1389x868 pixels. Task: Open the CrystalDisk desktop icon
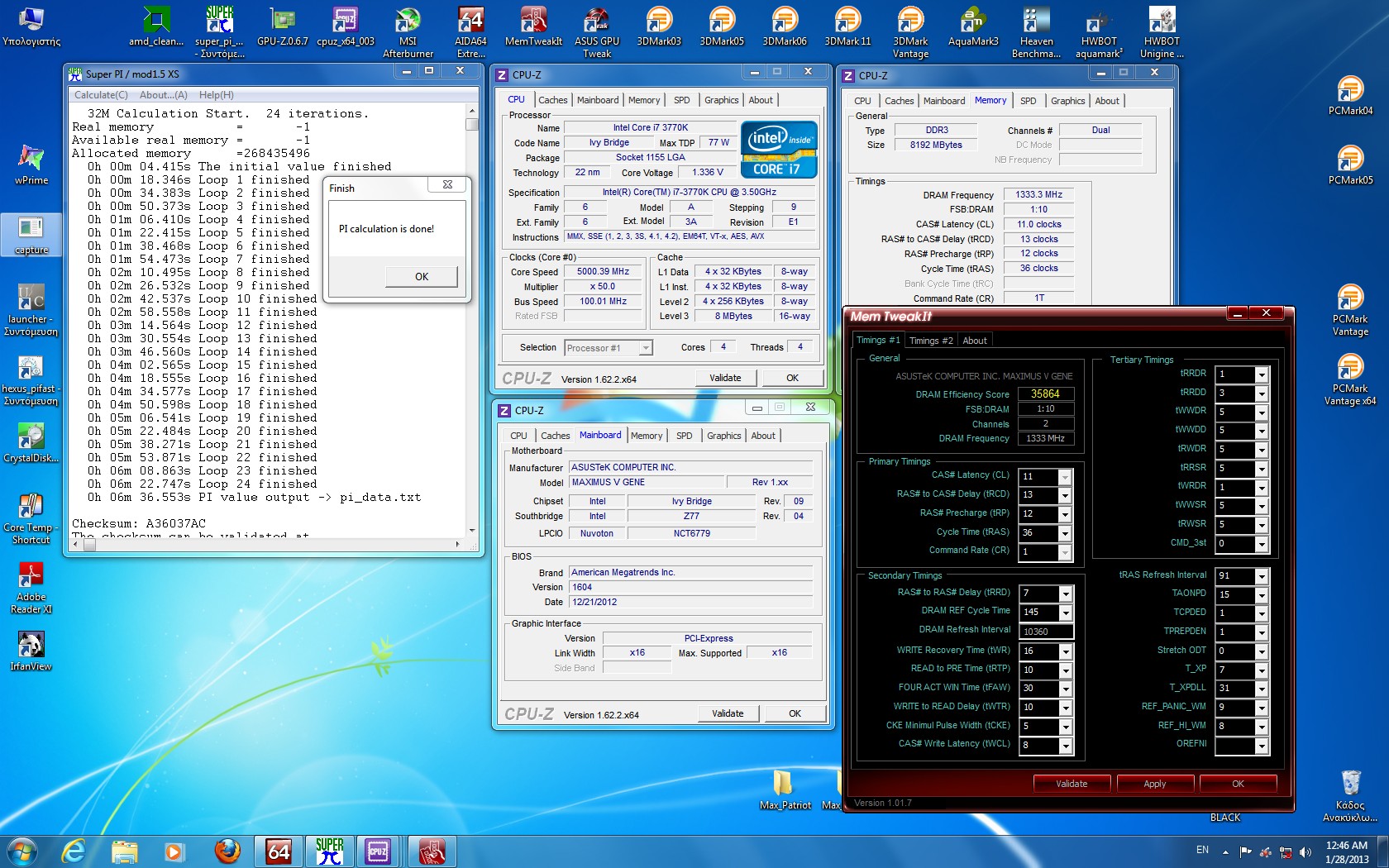pos(31,443)
